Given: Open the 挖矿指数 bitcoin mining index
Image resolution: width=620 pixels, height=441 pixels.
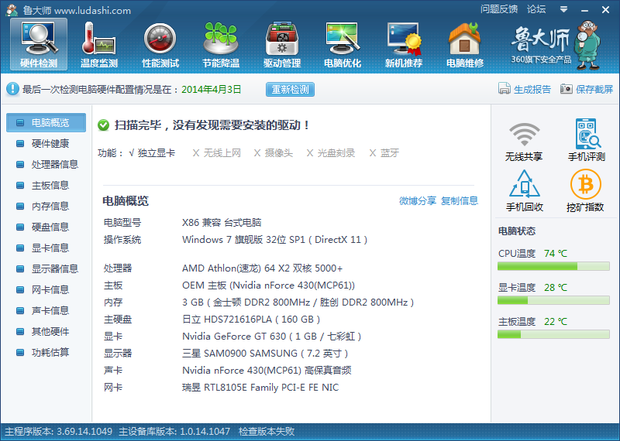Looking at the screenshot, I should pyautogui.click(x=586, y=190).
